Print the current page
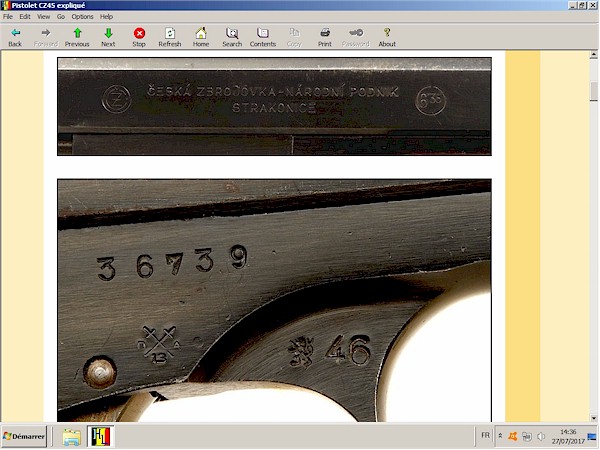The image size is (600, 450). 324,37
